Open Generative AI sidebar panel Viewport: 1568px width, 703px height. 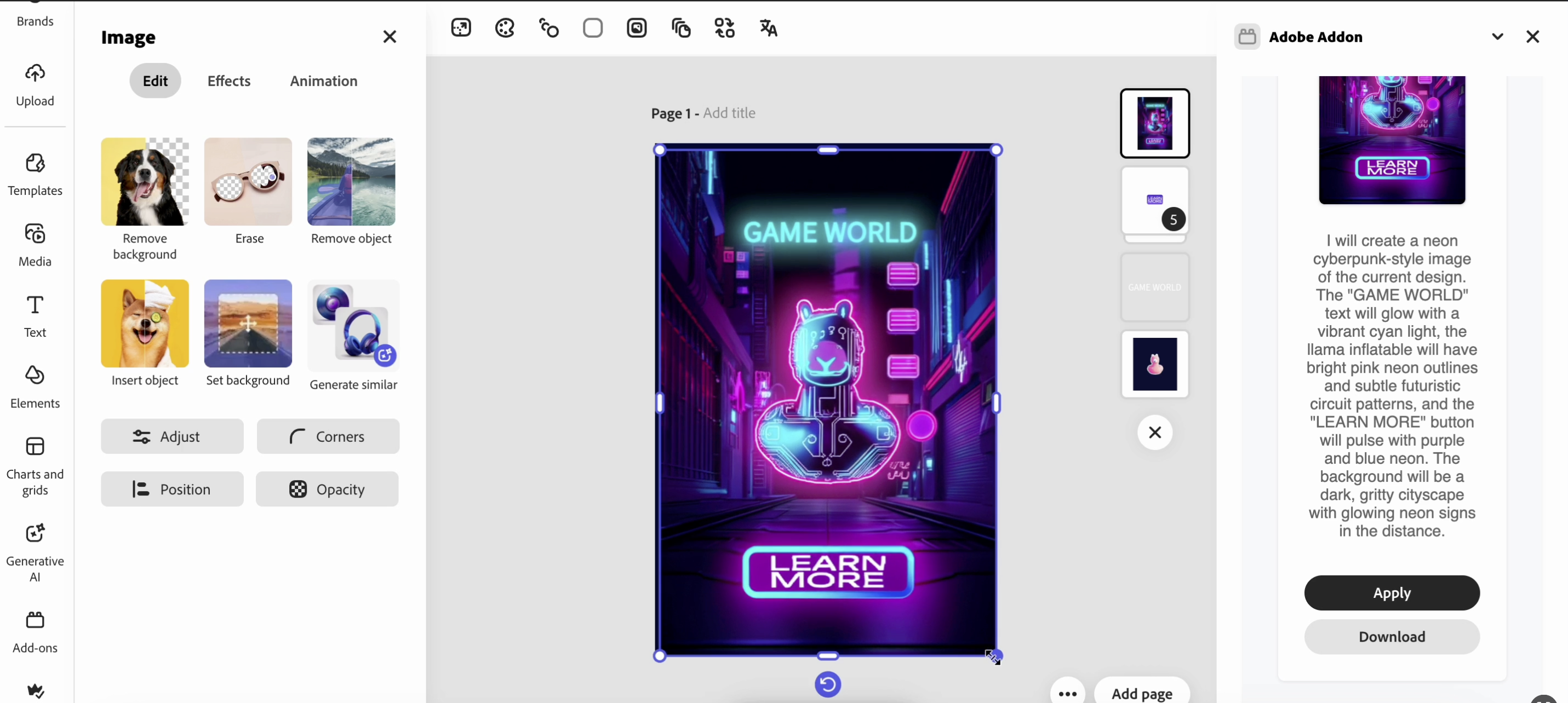coord(35,551)
